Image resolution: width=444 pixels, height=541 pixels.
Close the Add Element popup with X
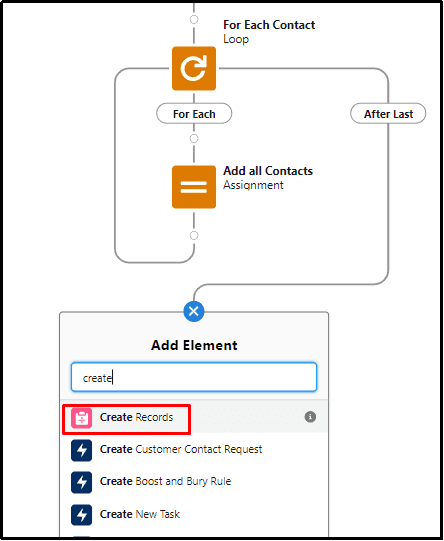click(194, 311)
